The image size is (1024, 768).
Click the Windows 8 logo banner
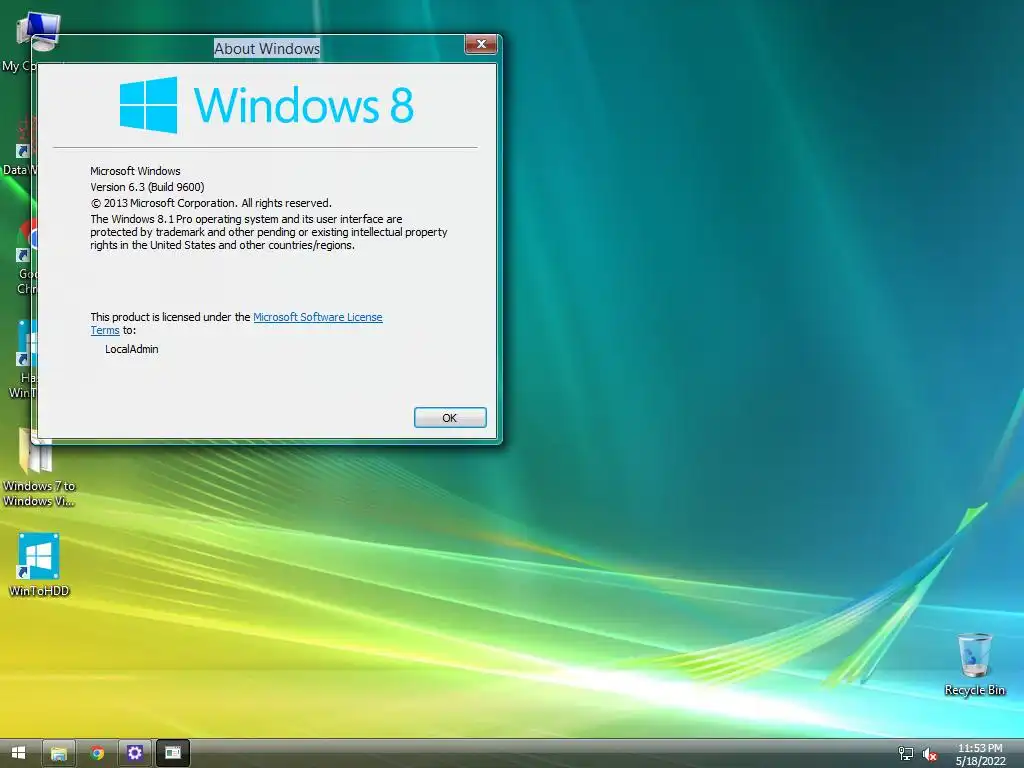tap(266, 105)
